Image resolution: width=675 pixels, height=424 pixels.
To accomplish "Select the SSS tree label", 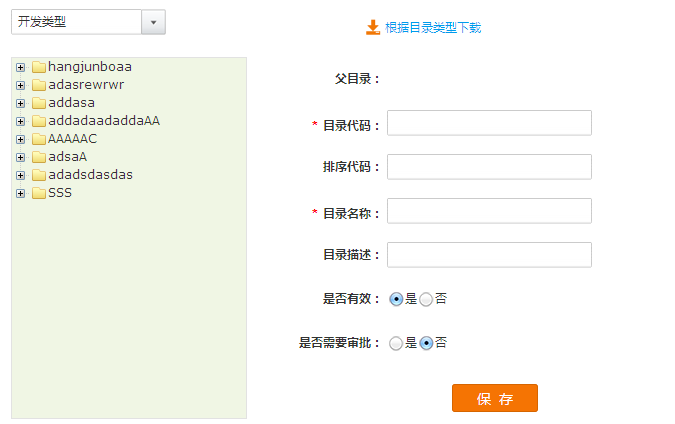I will (x=60, y=193).
